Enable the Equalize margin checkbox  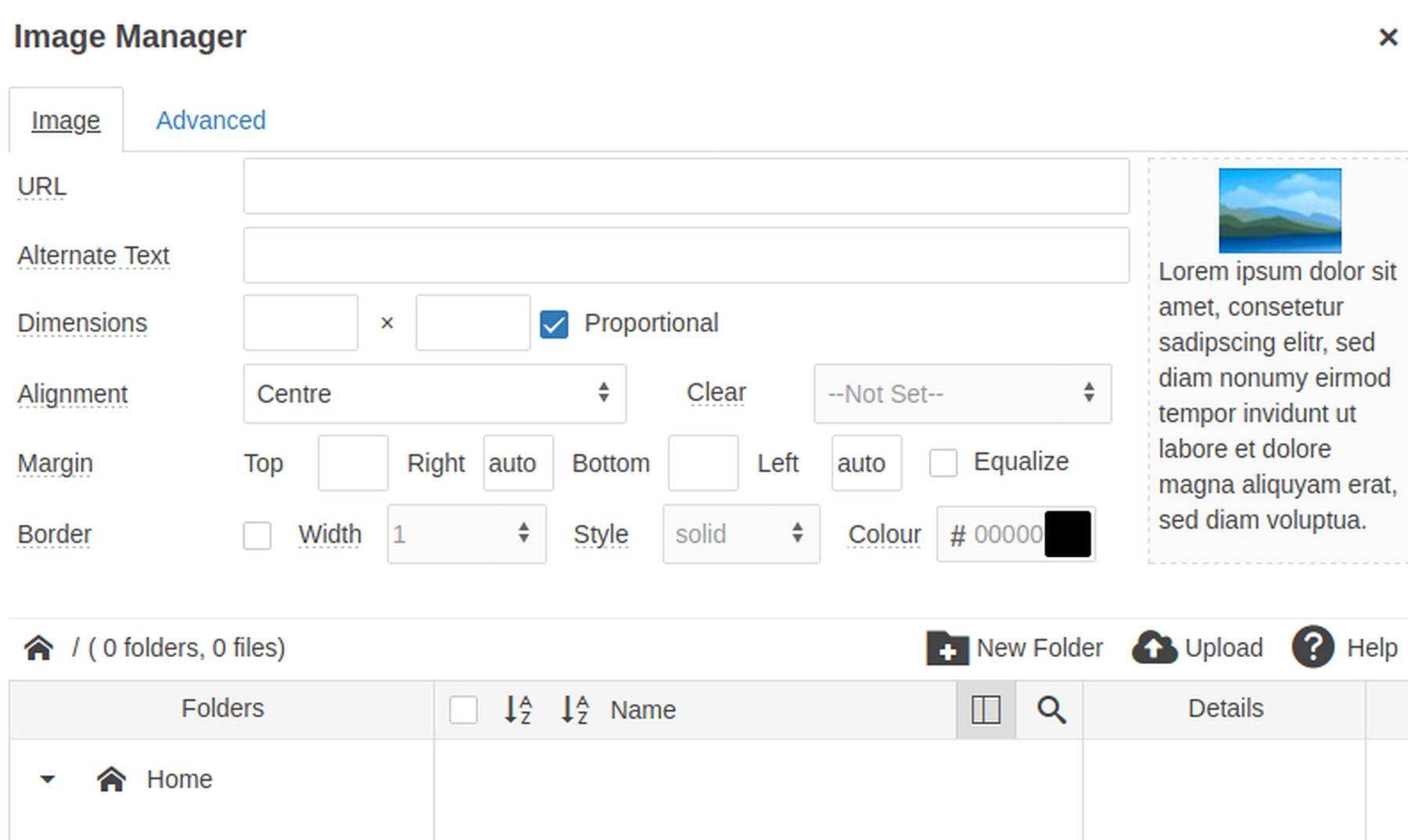pyautogui.click(x=943, y=463)
